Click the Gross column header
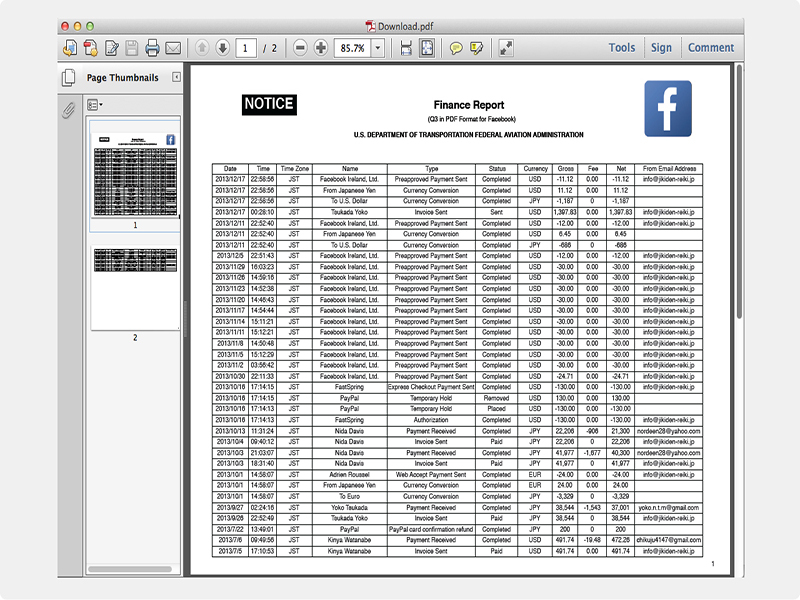The image size is (800, 600). (565, 168)
